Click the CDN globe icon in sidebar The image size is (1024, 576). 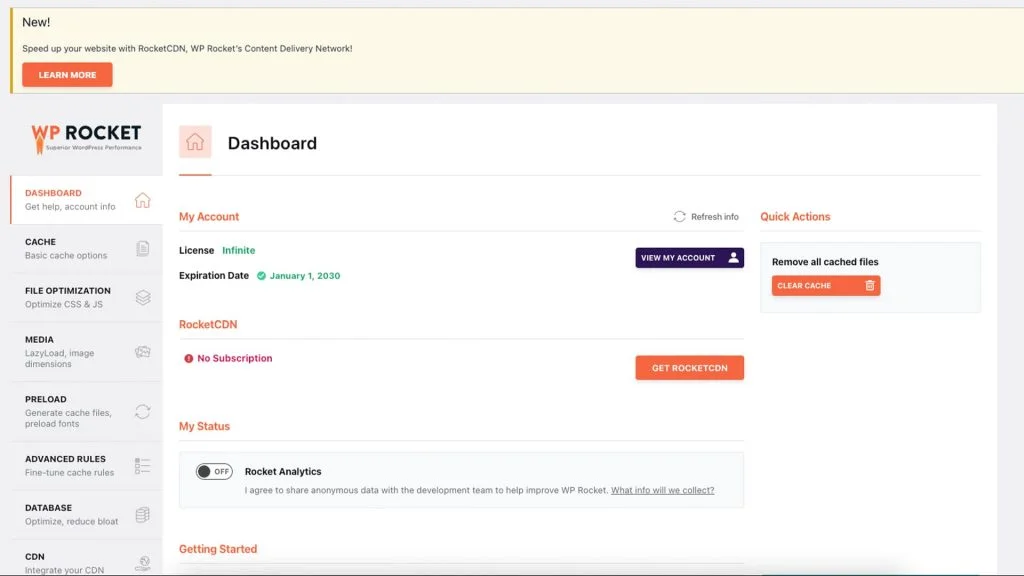pos(142,563)
